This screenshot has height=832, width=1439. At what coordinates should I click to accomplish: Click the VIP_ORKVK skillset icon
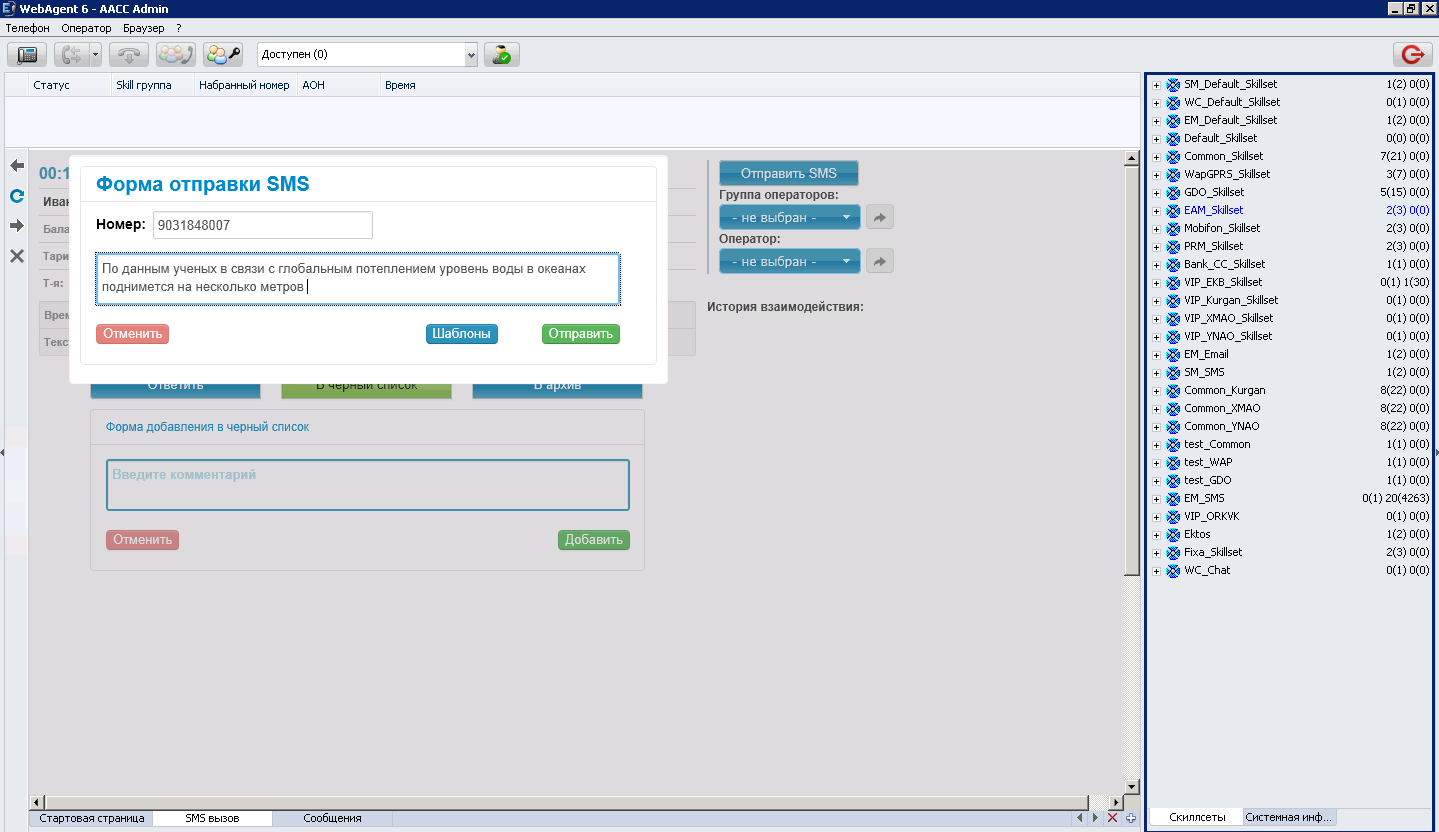(x=1173, y=516)
